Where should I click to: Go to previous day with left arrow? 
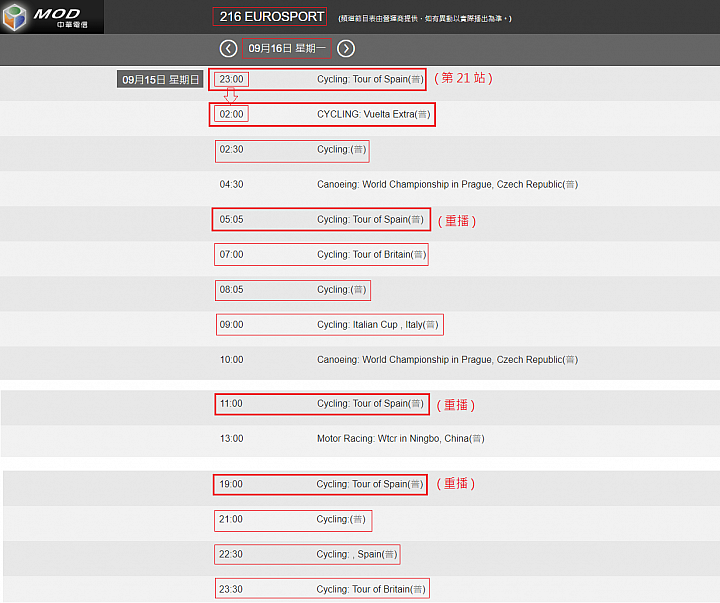(228, 49)
